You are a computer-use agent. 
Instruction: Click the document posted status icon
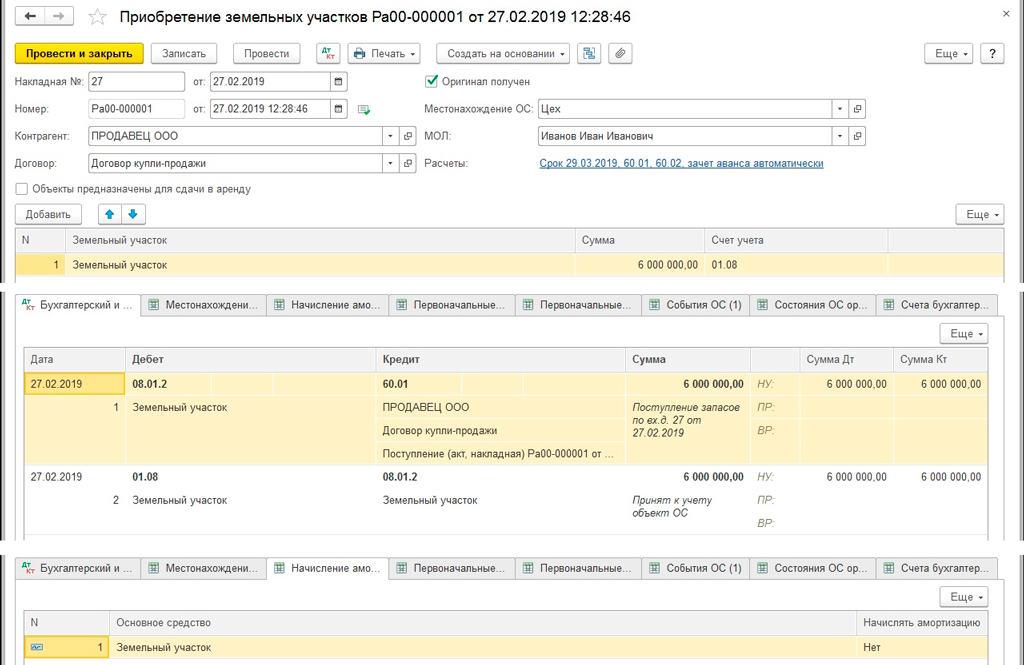tap(364, 110)
